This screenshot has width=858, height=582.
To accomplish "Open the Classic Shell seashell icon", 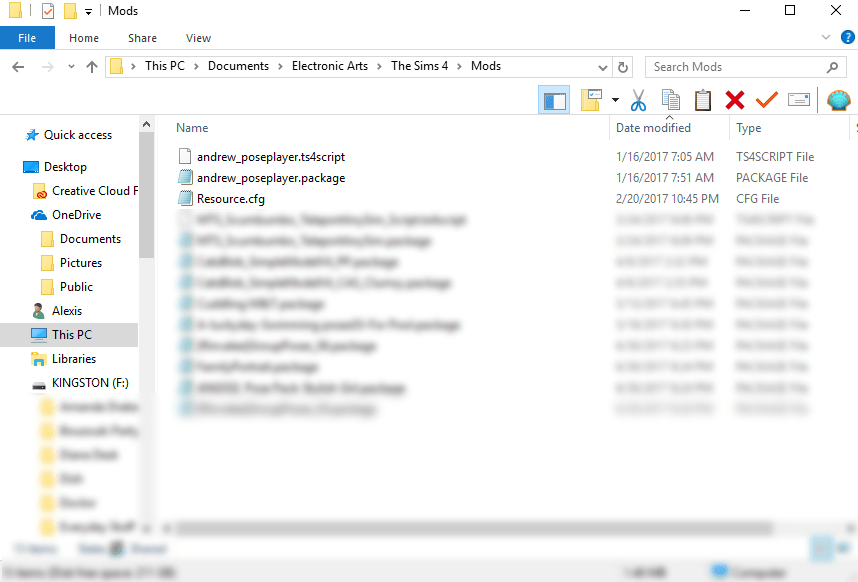I will point(838,100).
